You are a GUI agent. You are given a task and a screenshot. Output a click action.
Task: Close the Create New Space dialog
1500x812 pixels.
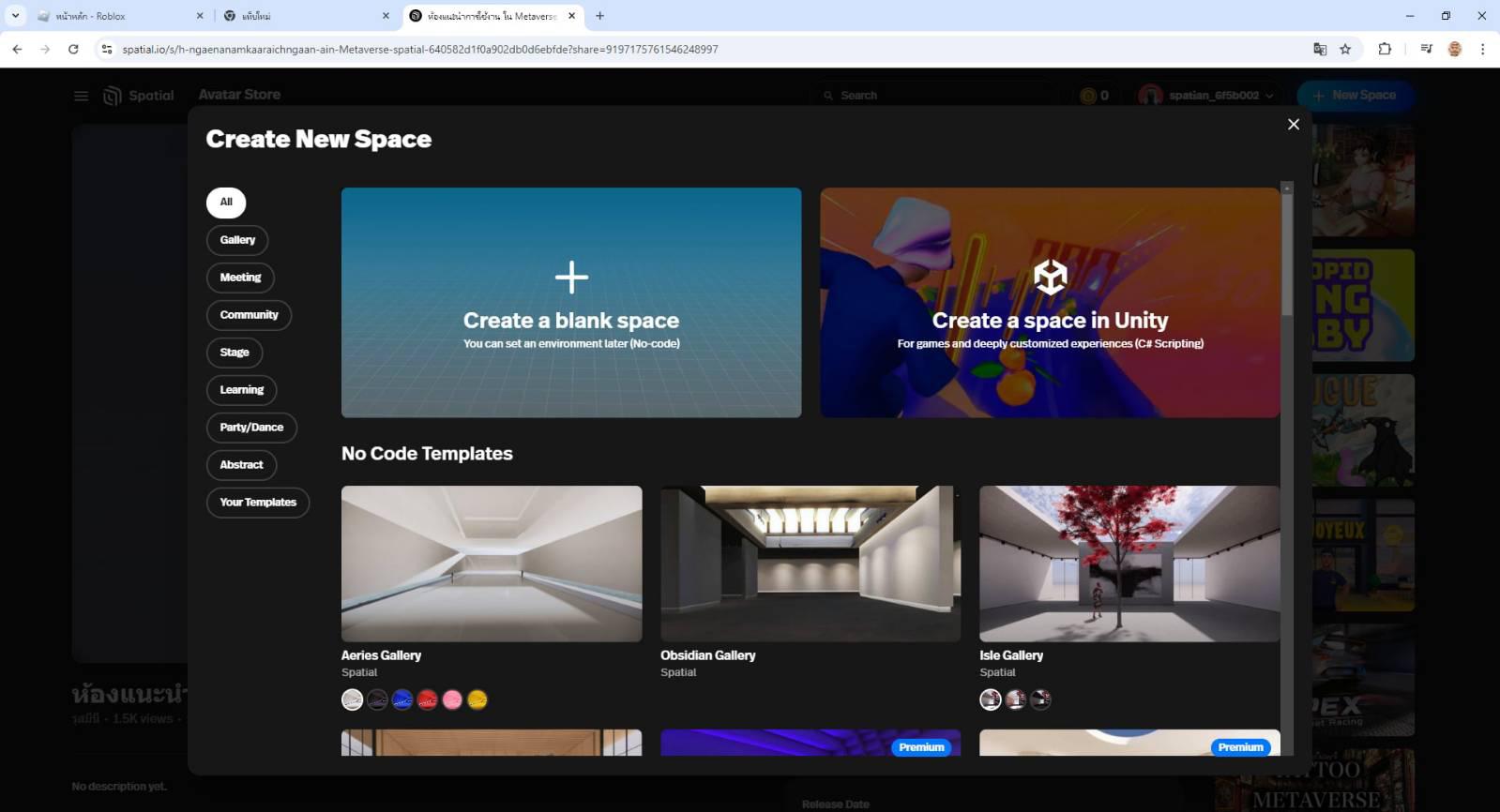[1293, 124]
